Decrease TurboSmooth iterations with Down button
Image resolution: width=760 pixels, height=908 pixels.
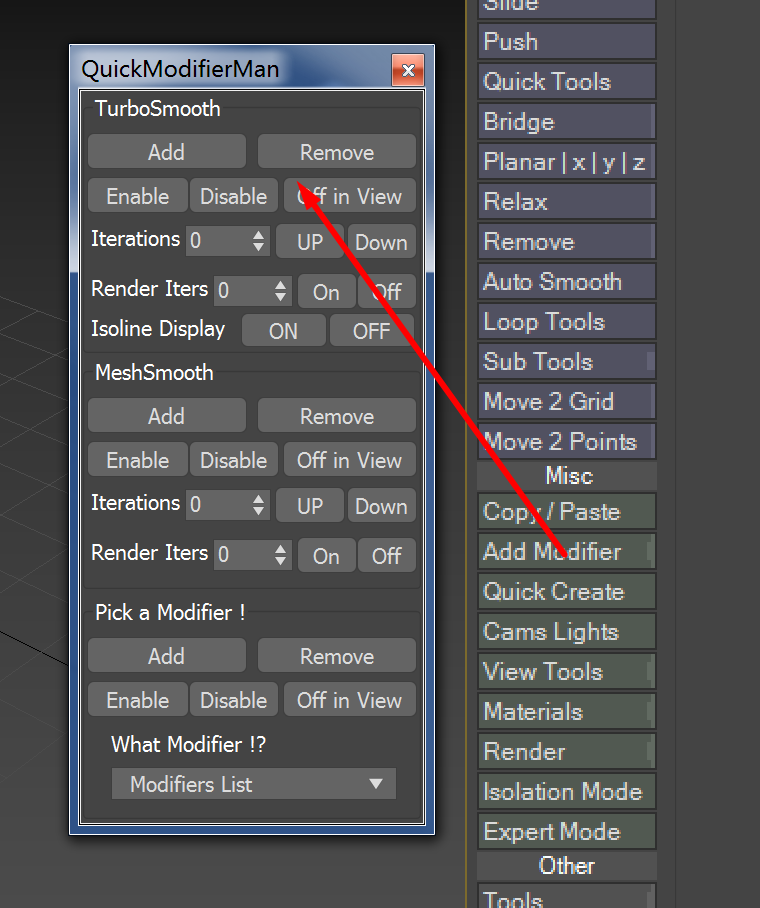[381, 241]
